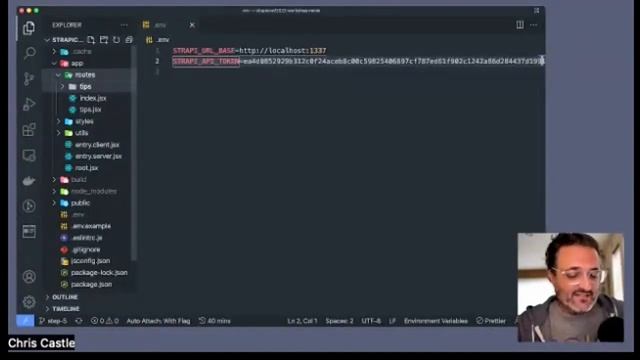Click the remote window status bar icon

click(x=25, y=321)
